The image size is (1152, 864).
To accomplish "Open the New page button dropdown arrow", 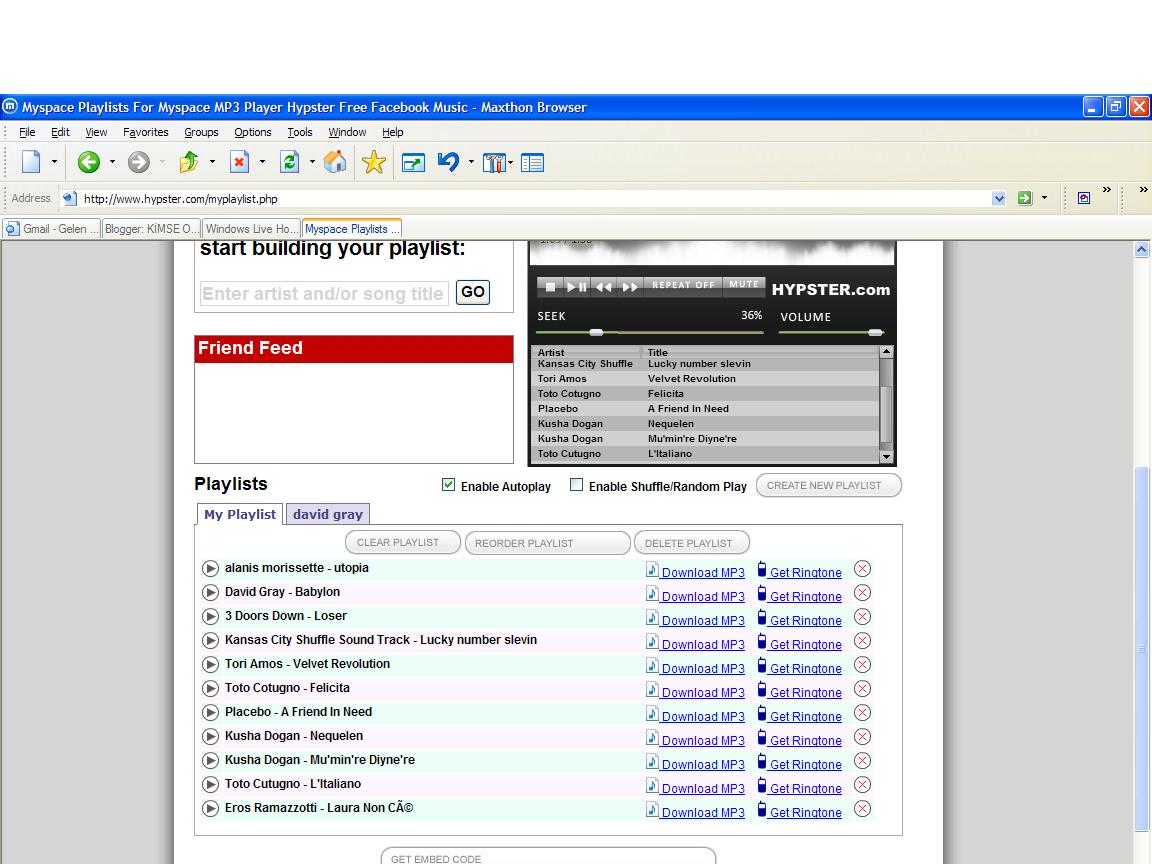I will pyautogui.click(x=54, y=162).
